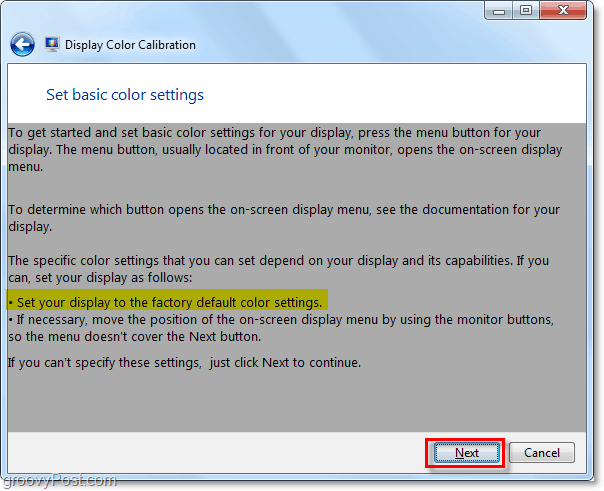Close the Display Color Calibration window

coord(563,10)
